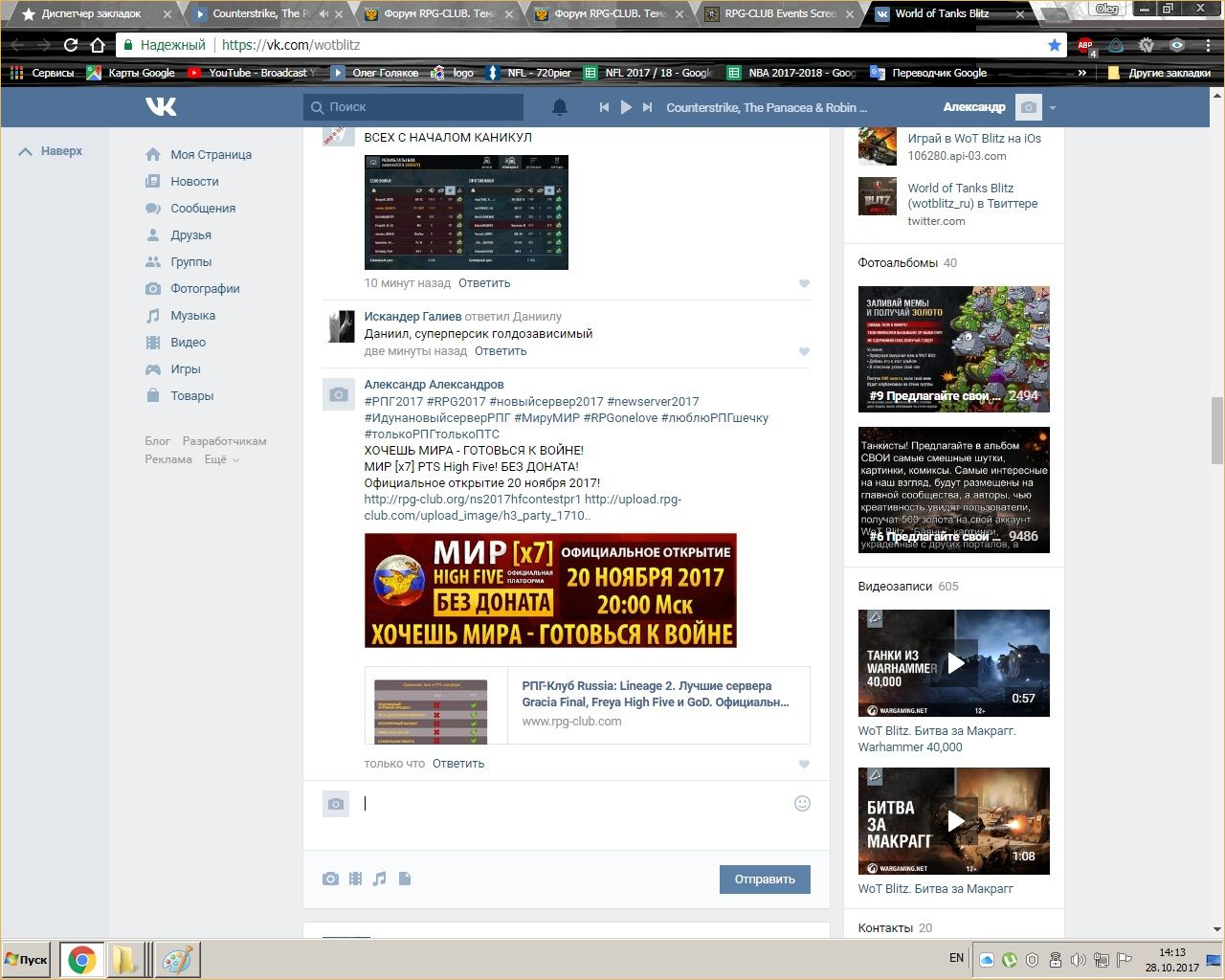Switch the EN input language indicator

956,958
